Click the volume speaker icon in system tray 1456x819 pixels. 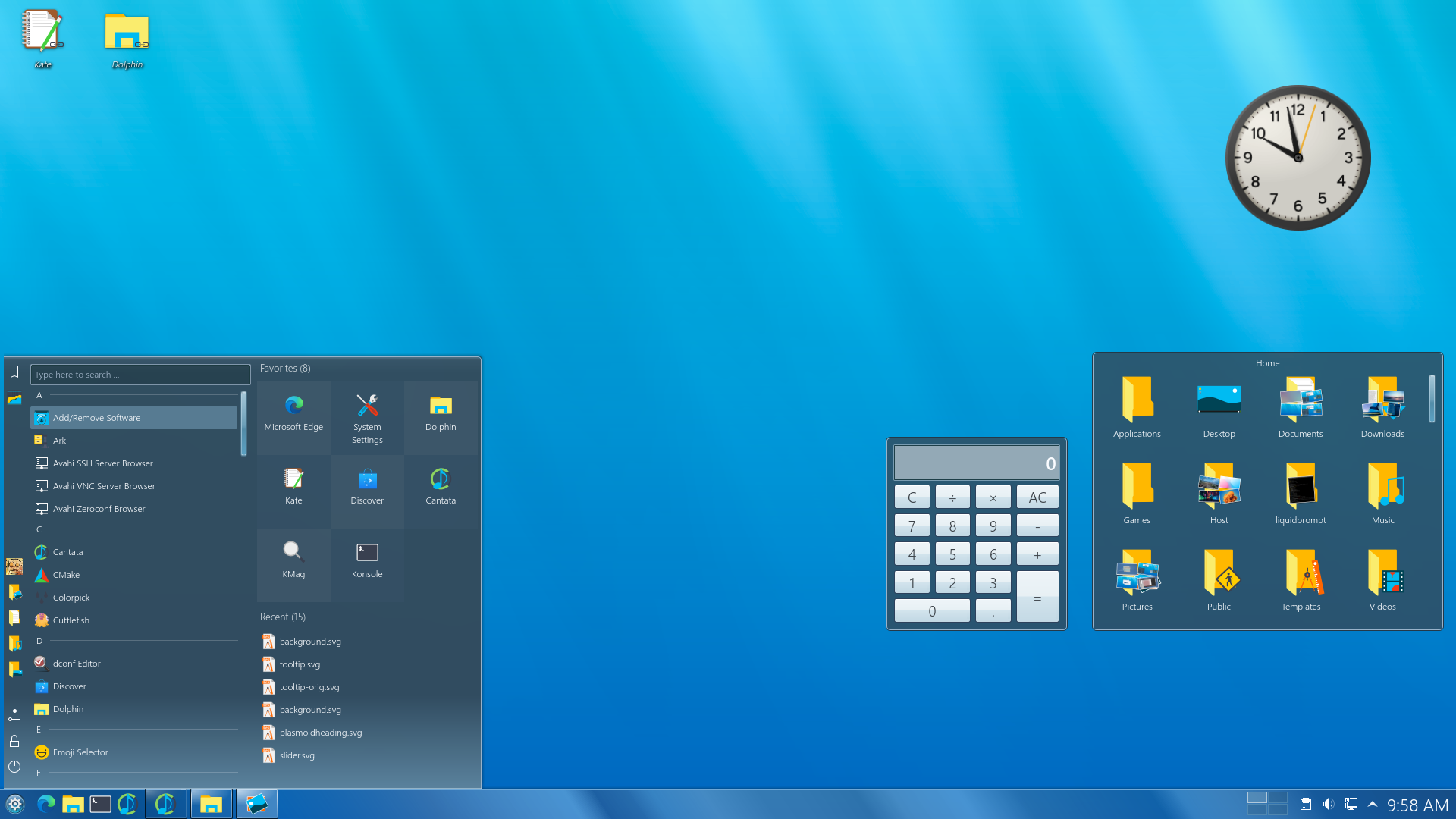pyautogui.click(x=1328, y=804)
